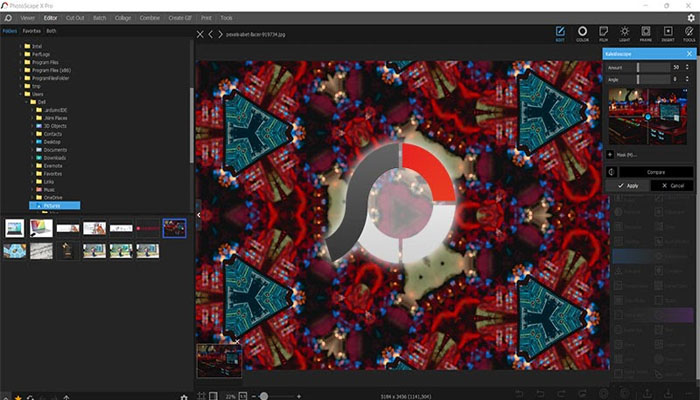Image resolution: width=700 pixels, height=400 pixels.
Task: Open application settings gear at top right
Action: click(691, 18)
